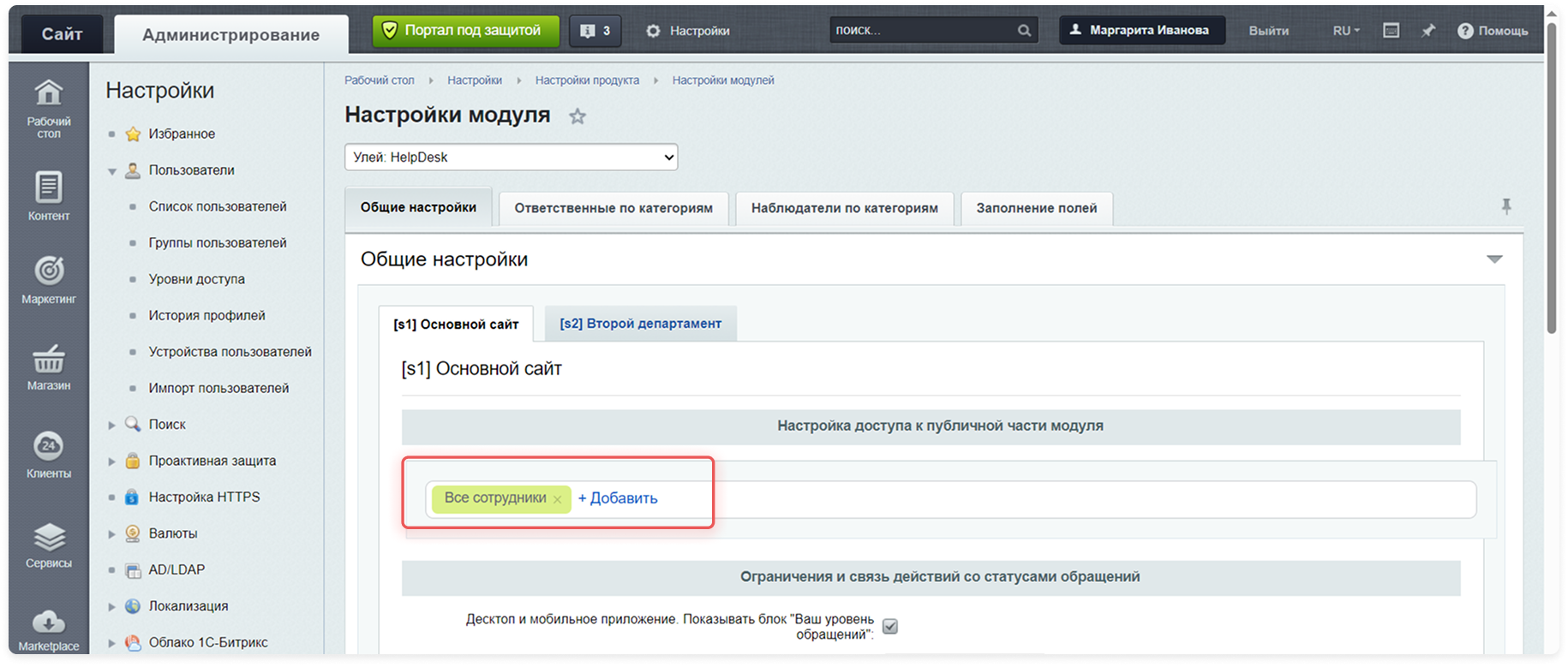Open Избранное in the settings tree

click(x=182, y=134)
